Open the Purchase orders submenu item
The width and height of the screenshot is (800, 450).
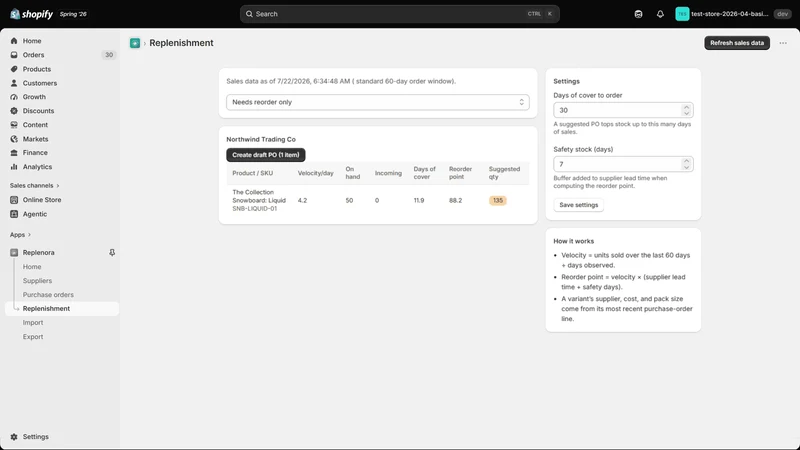48,294
